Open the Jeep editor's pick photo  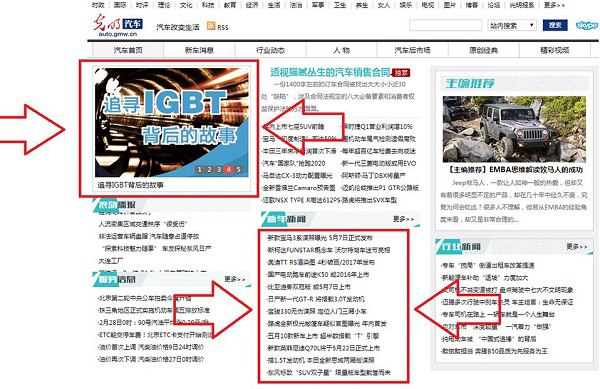coord(514,129)
